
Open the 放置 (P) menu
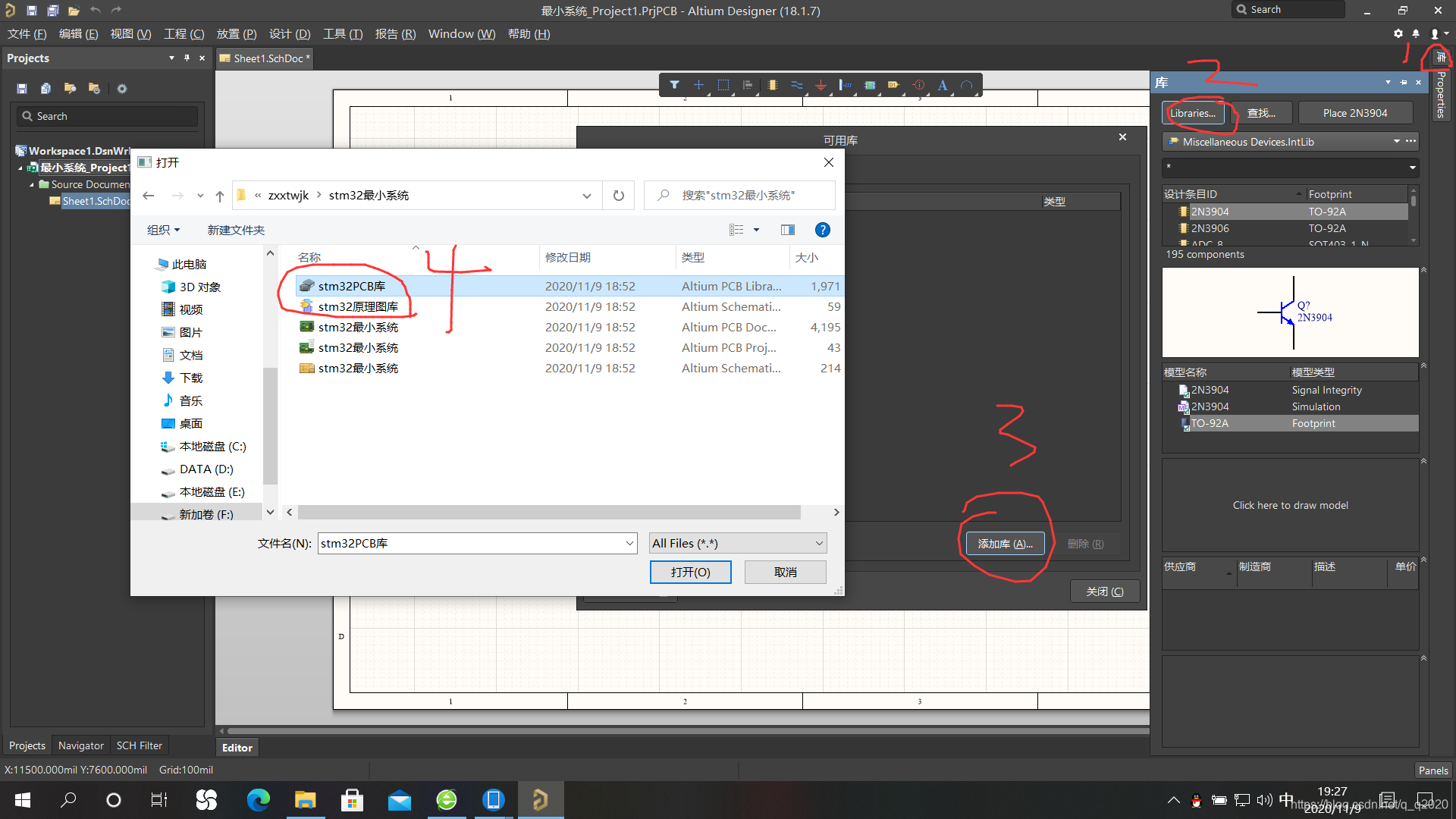click(x=237, y=34)
